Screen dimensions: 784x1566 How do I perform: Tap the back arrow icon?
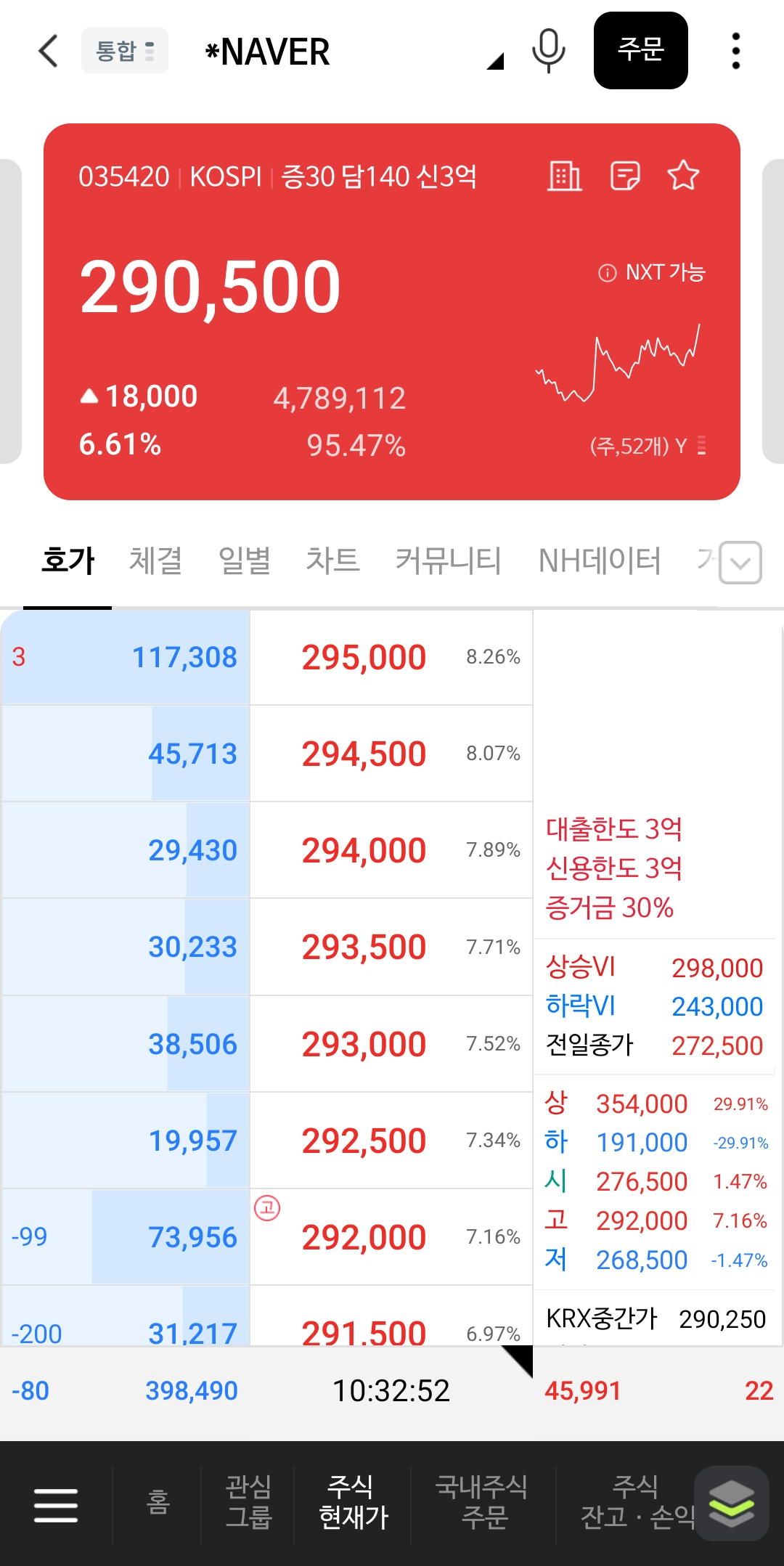tap(48, 51)
